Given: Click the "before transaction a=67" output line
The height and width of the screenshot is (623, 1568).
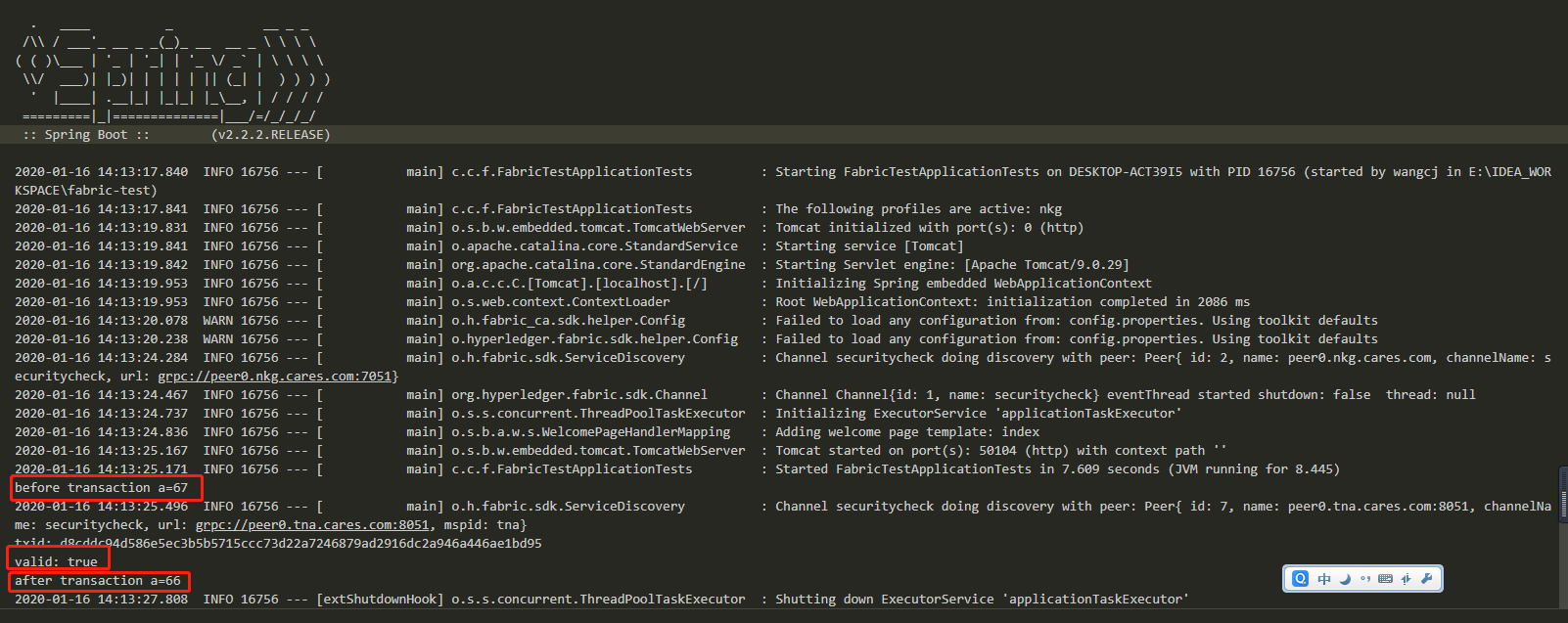Looking at the screenshot, I should 101,488.
